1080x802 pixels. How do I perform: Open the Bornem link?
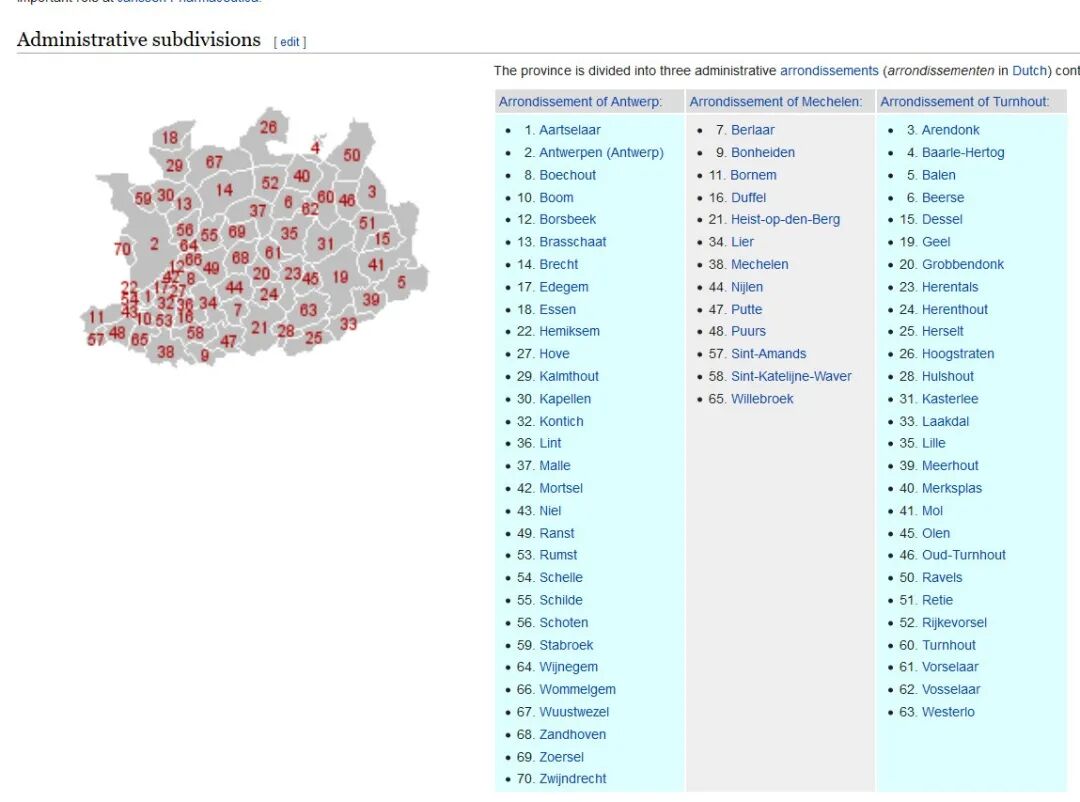click(754, 176)
